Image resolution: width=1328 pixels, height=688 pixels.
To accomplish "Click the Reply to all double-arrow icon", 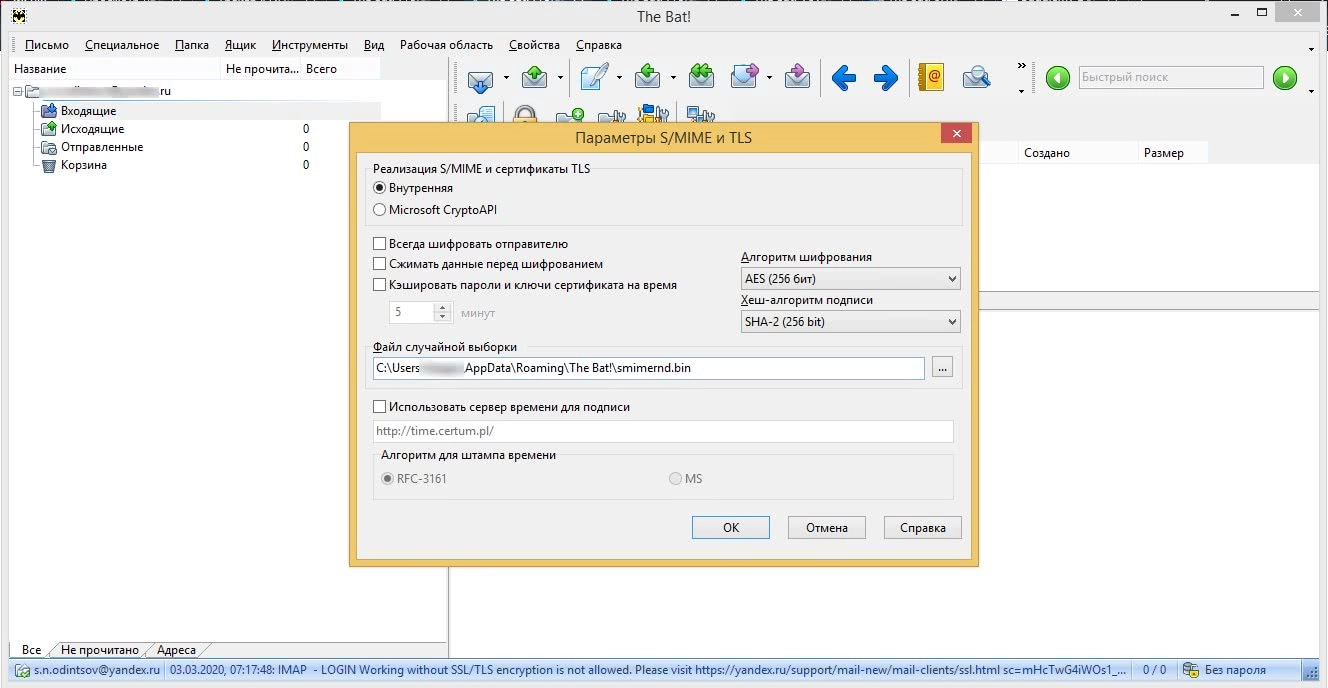I will [x=702, y=78].
